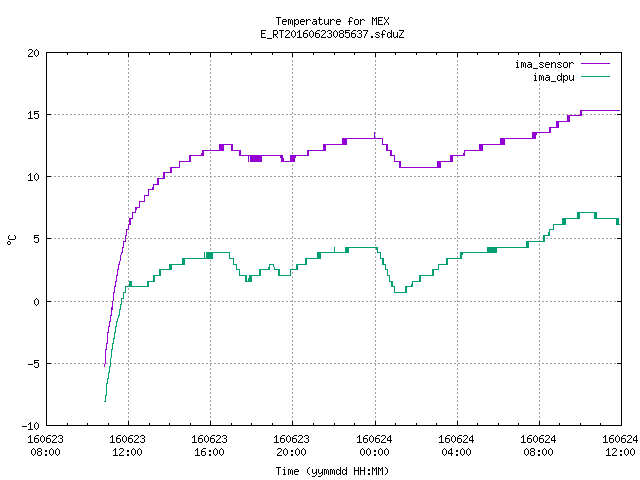Click the °C y-axis unit label

(x=11, y=240)
